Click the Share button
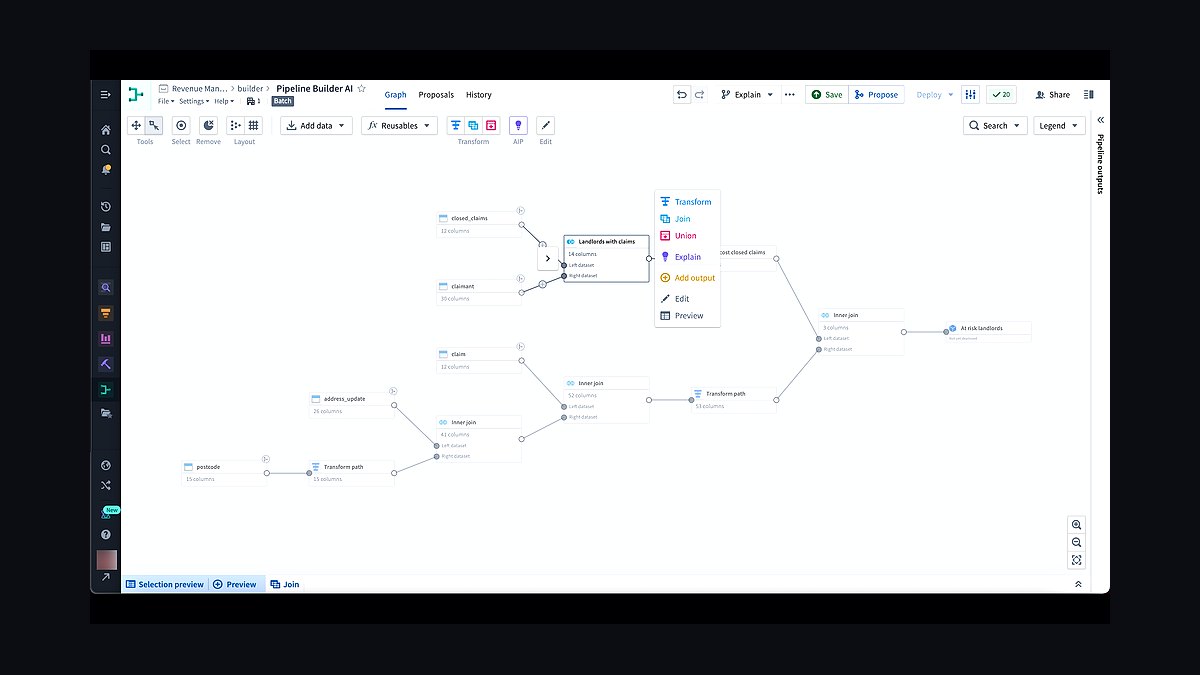Viewport: 1200px width, 675px height. 1052,95
